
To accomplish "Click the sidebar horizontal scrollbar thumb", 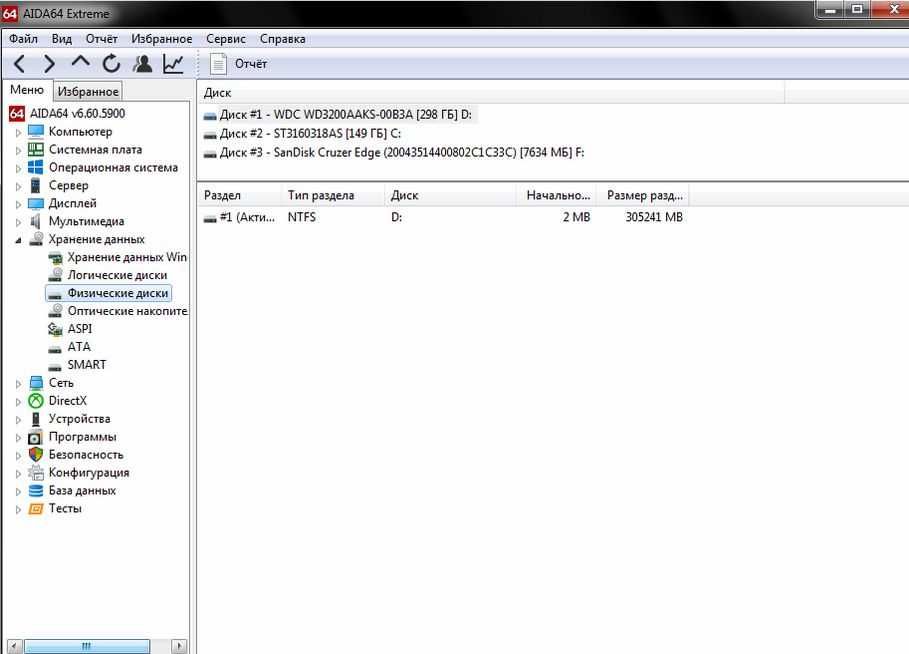I will pyautogui.click(x=87, y=646).
